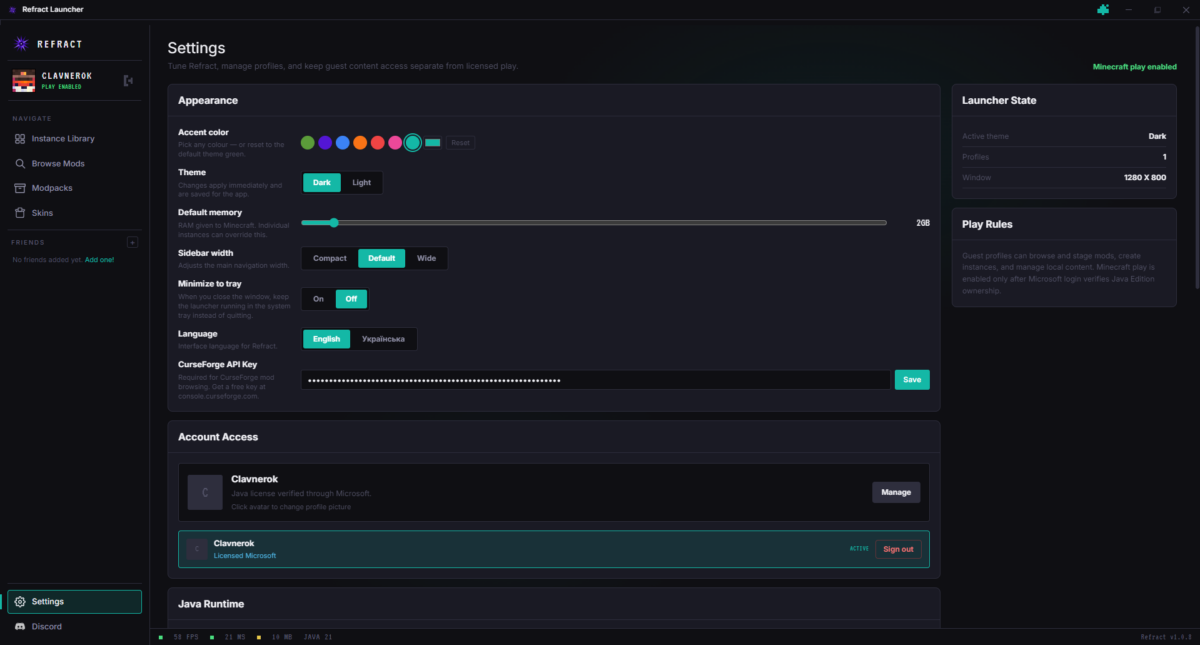Screen dimensions: 1200x645
Task: Click the Clavnerok avatar to change profile picture
Action: point(205,492)
